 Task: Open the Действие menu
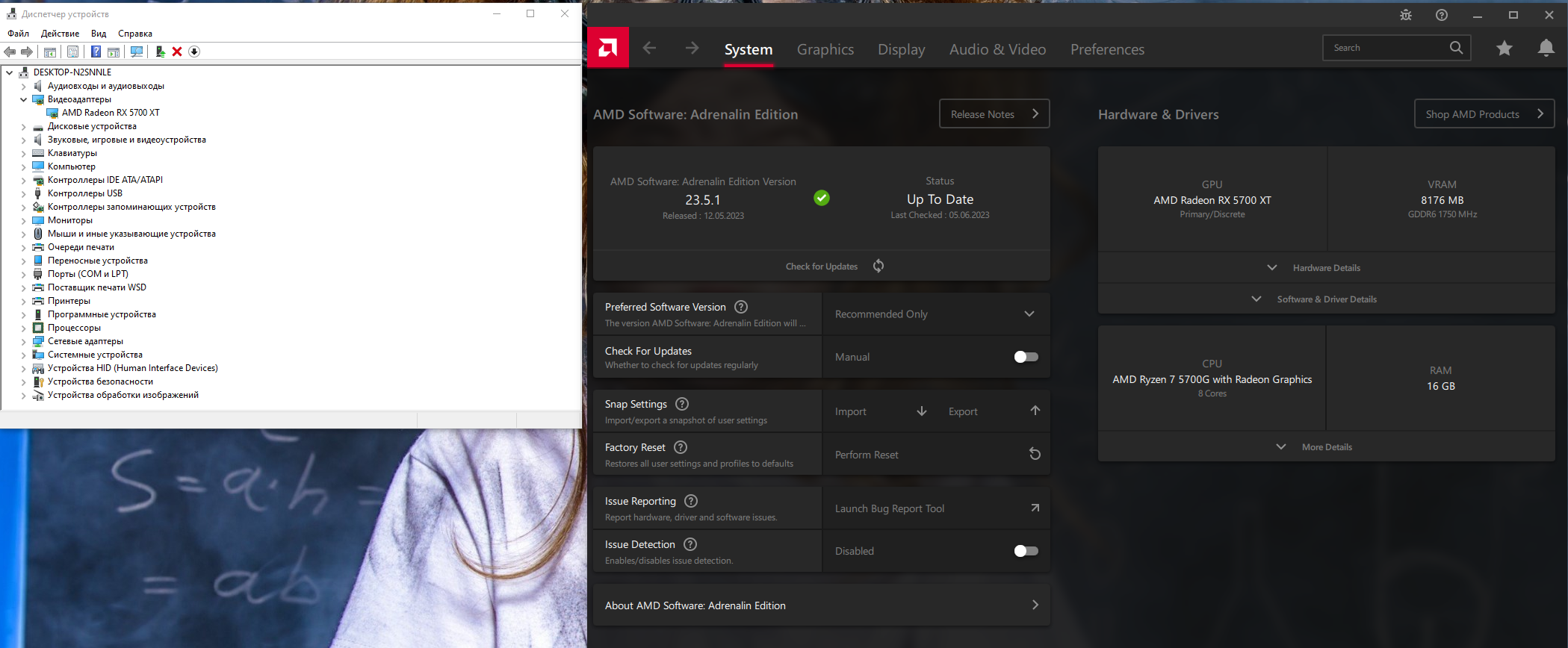pos(60,34)
